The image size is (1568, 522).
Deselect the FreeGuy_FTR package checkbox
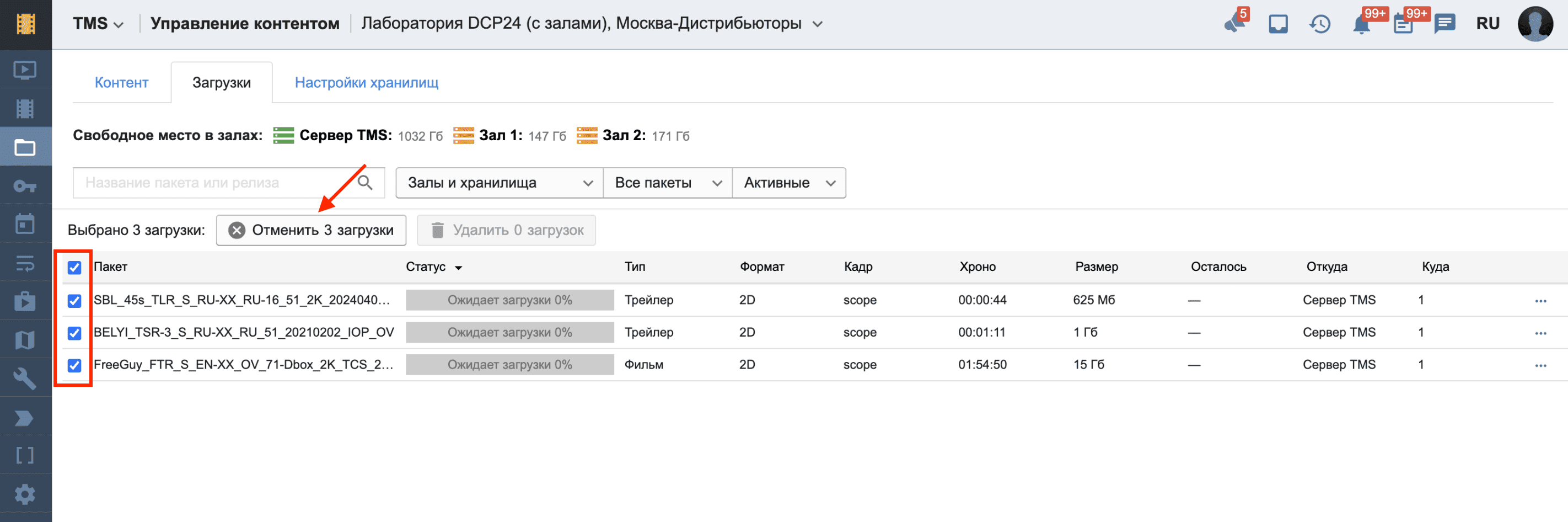point(74,365)
